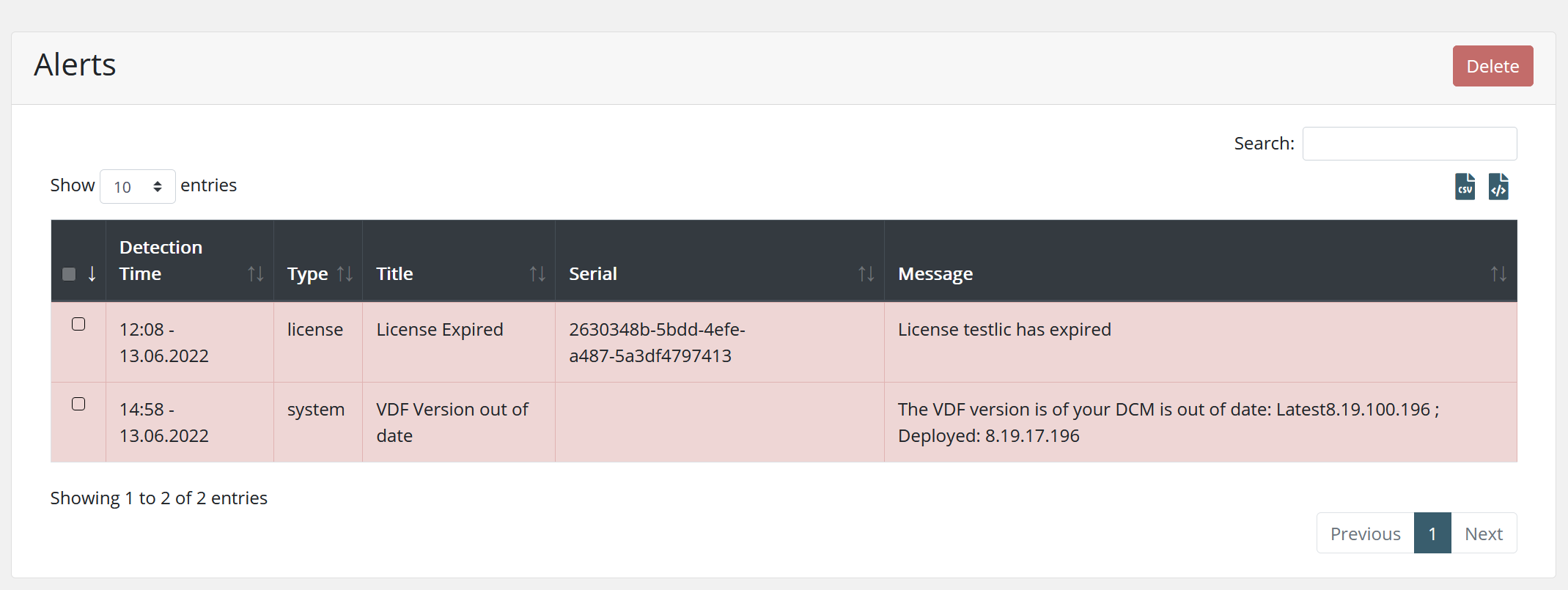Open the Show entries count dropdown
Viewport: 1568px width, 590px height.
tap(137, 187)
